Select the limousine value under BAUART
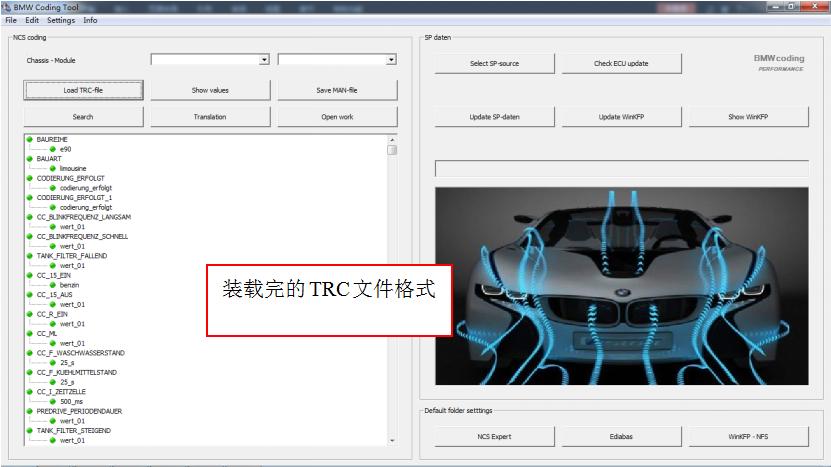This screenshot has height=467, width=831. (x=73, y=169)
